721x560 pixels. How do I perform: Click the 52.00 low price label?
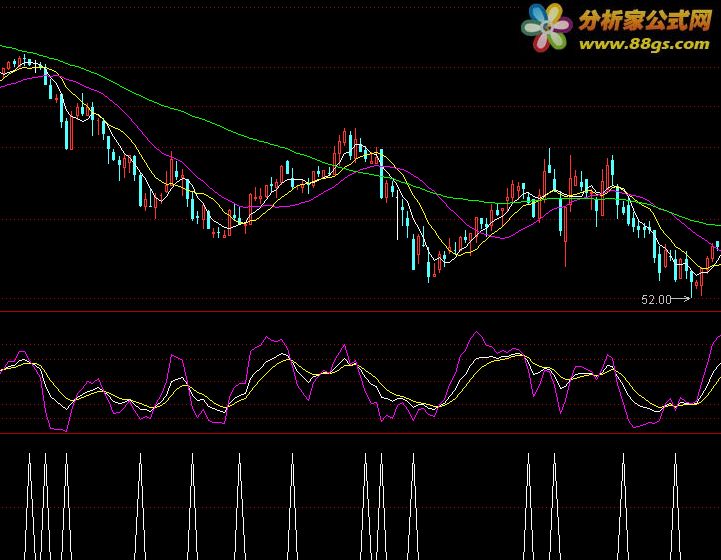[656, 300]
